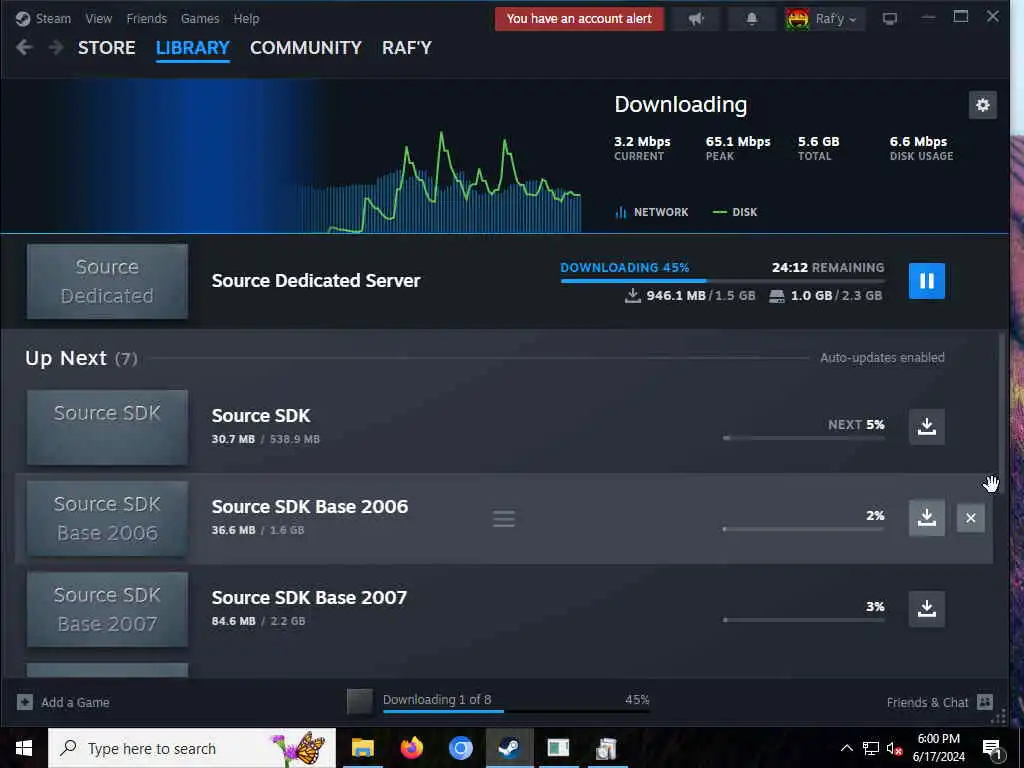
Task: Open the Source SDK game tile
Action: [107, 428]
